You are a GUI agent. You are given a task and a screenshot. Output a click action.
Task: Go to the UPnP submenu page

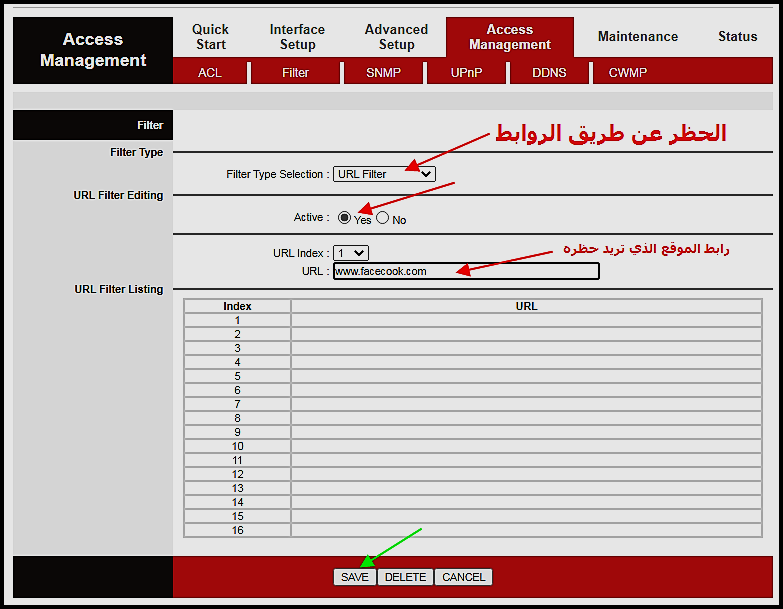[x=465, y=73]
